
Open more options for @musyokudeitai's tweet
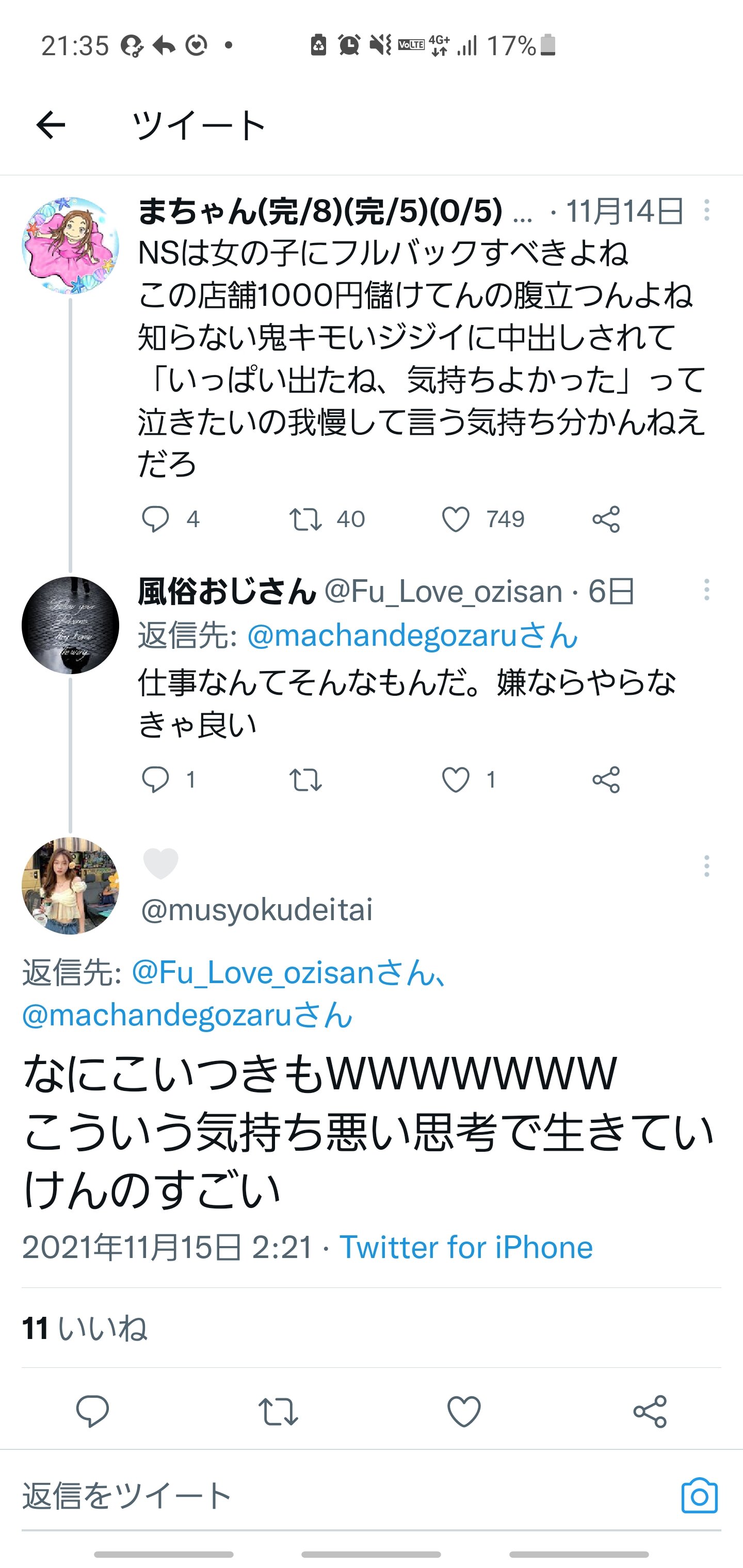tap(706, 865)
